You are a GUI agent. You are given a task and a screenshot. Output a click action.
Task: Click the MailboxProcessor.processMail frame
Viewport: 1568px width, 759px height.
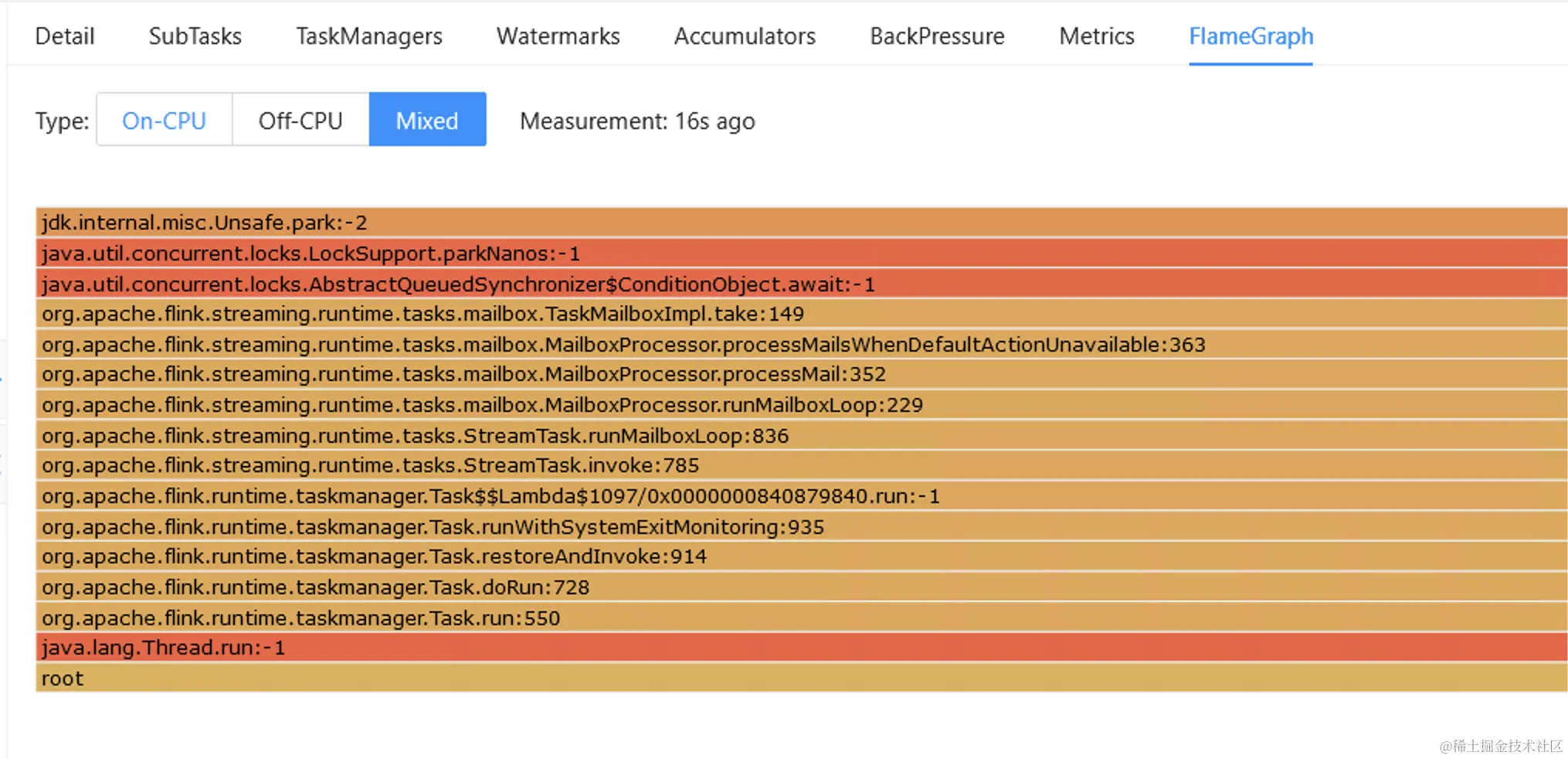801,374
